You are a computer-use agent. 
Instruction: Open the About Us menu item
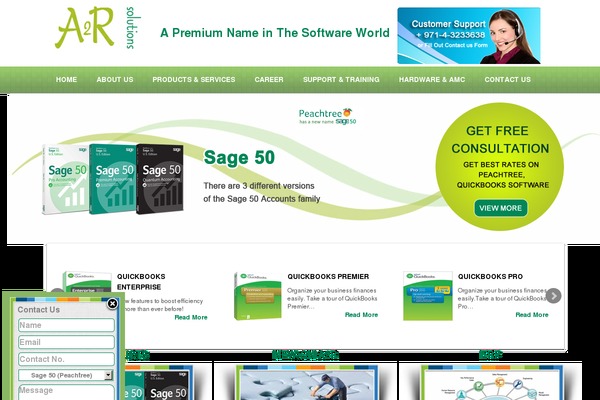coord(115,80)
